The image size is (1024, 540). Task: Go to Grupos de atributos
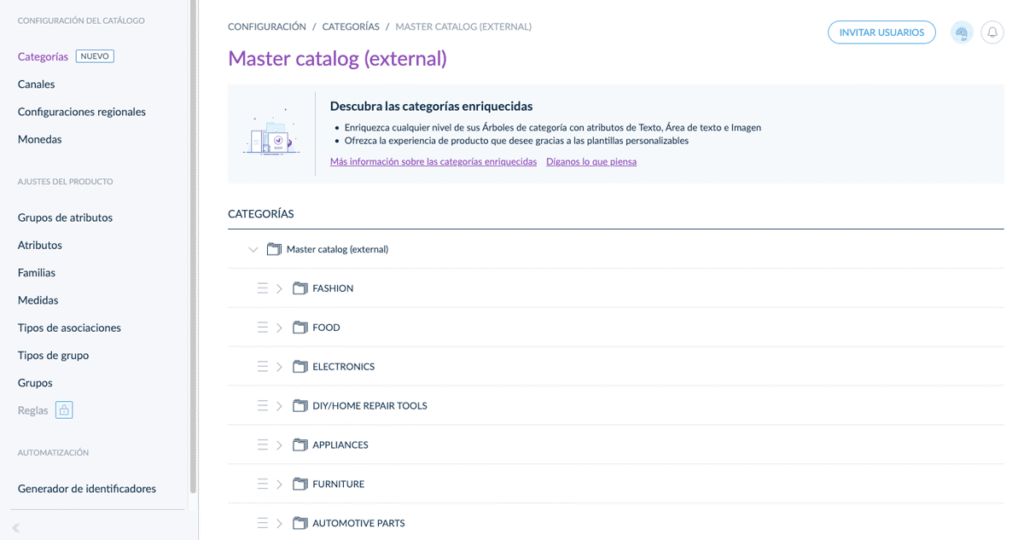pyautogui.click(x=65, y=217)
